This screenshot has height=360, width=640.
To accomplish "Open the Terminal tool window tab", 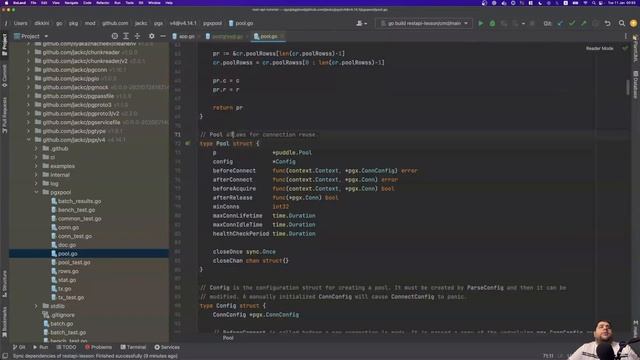I will (x=133, y=347).
